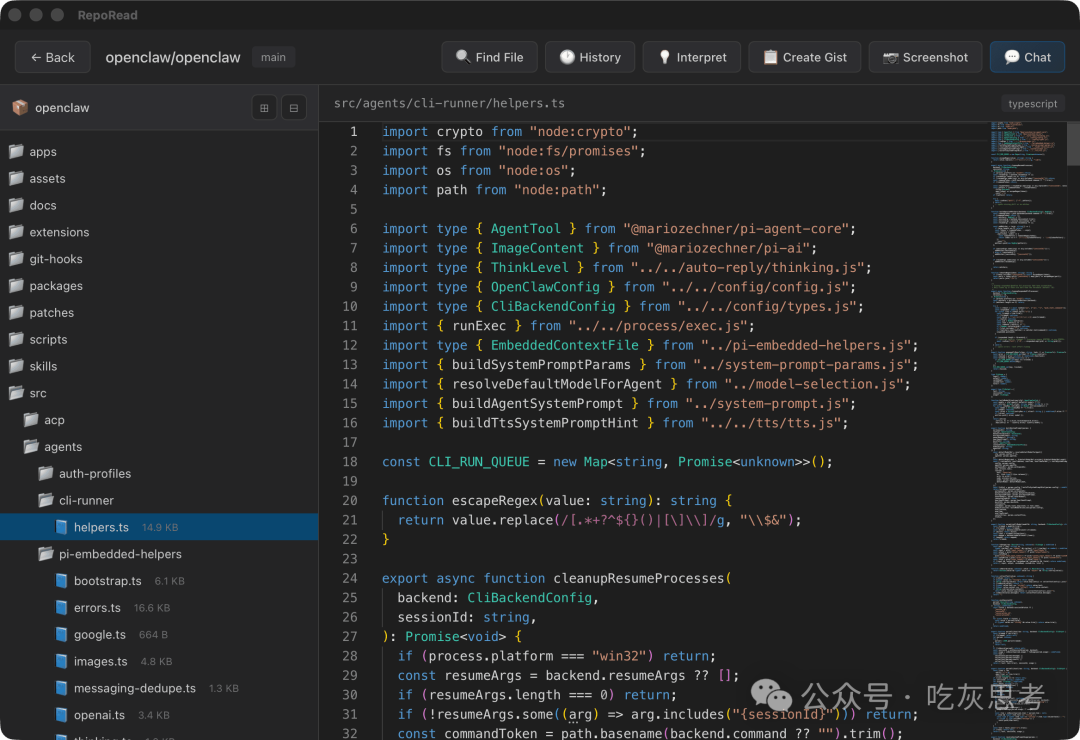Expand all folders with the plus icon

(264, 107)
